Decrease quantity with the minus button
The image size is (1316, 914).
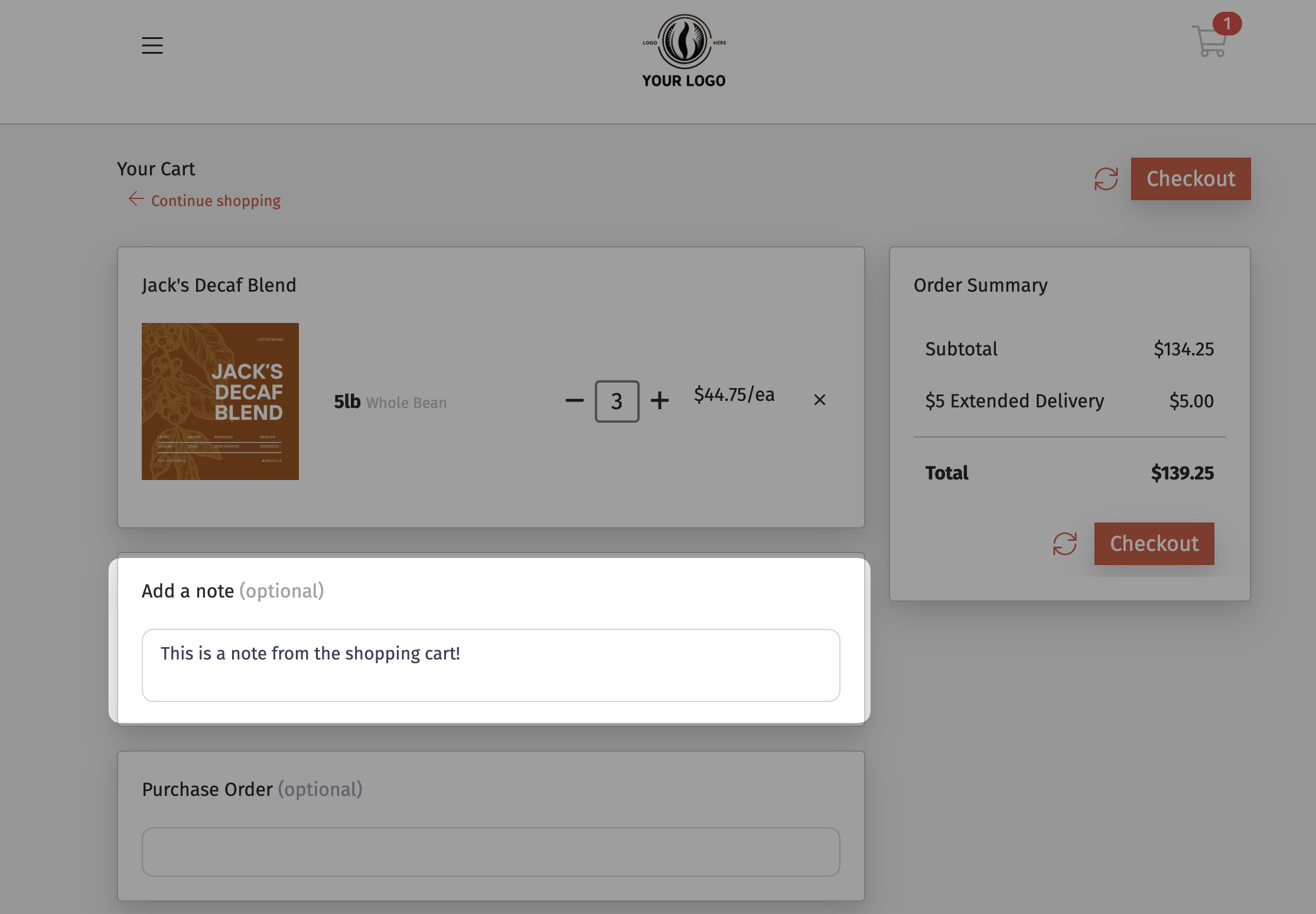point(574,401)
